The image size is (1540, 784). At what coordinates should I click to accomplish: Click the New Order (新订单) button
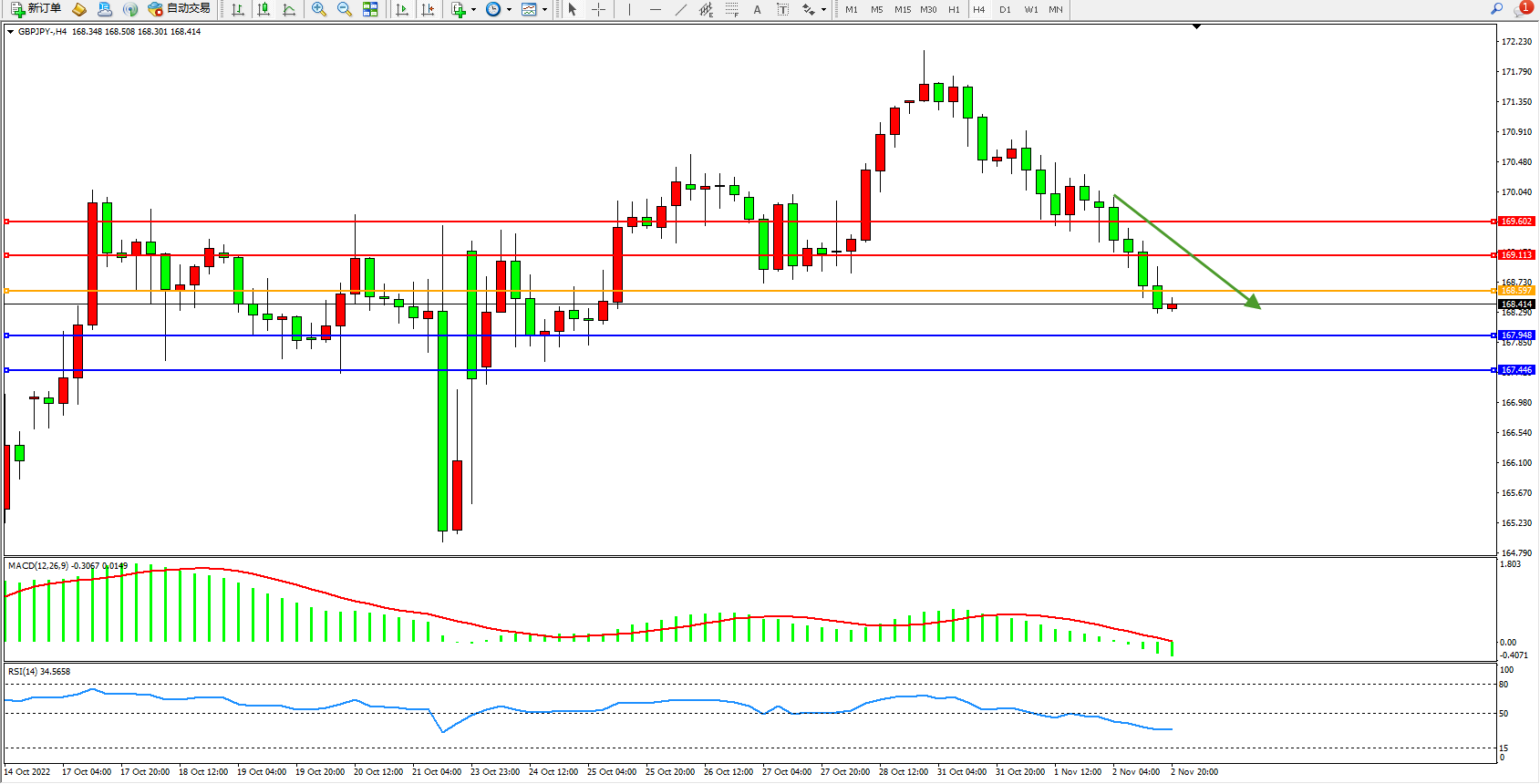pyautogui.click(x=36, y=9)
